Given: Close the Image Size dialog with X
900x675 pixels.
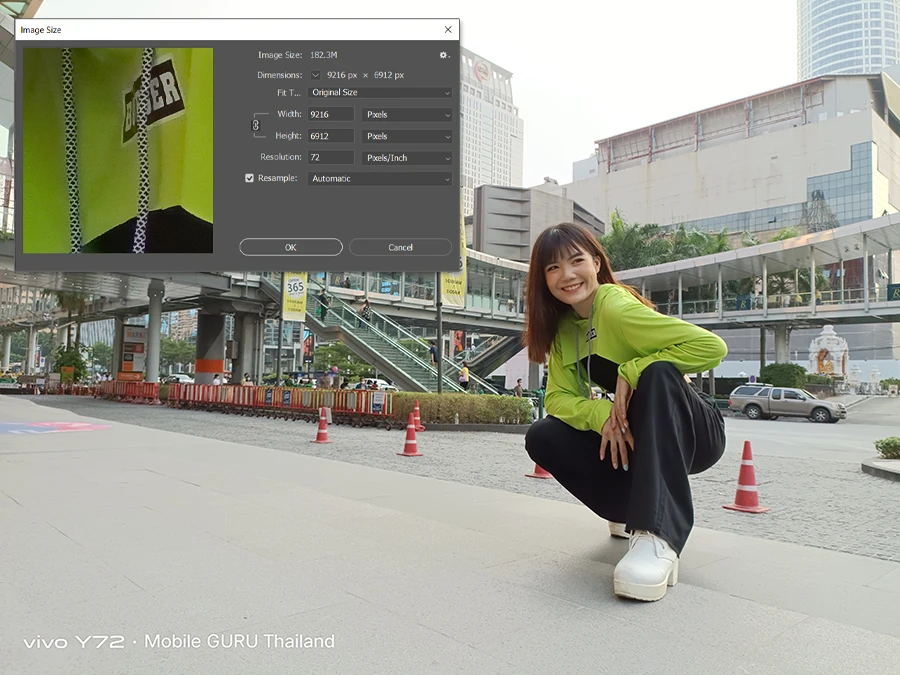Looking at the screenshot, I should (447, 30).
